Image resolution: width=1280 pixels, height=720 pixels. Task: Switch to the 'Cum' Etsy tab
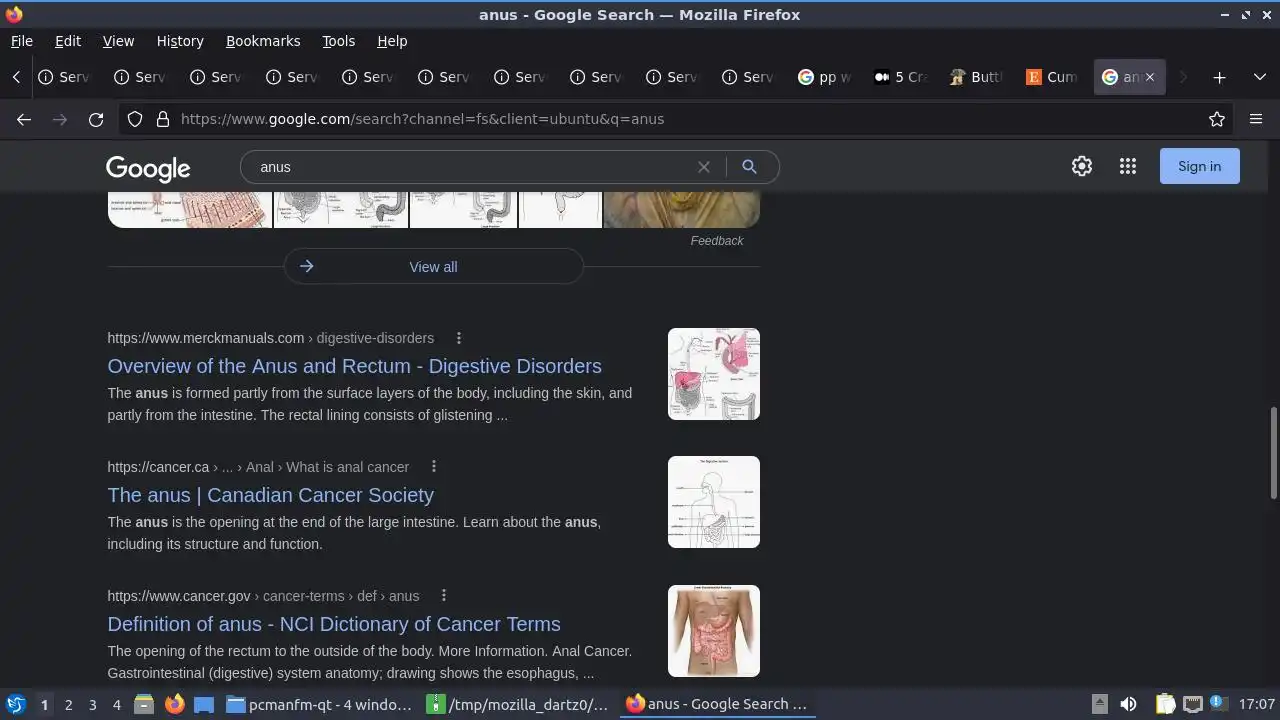[1053, 77]
